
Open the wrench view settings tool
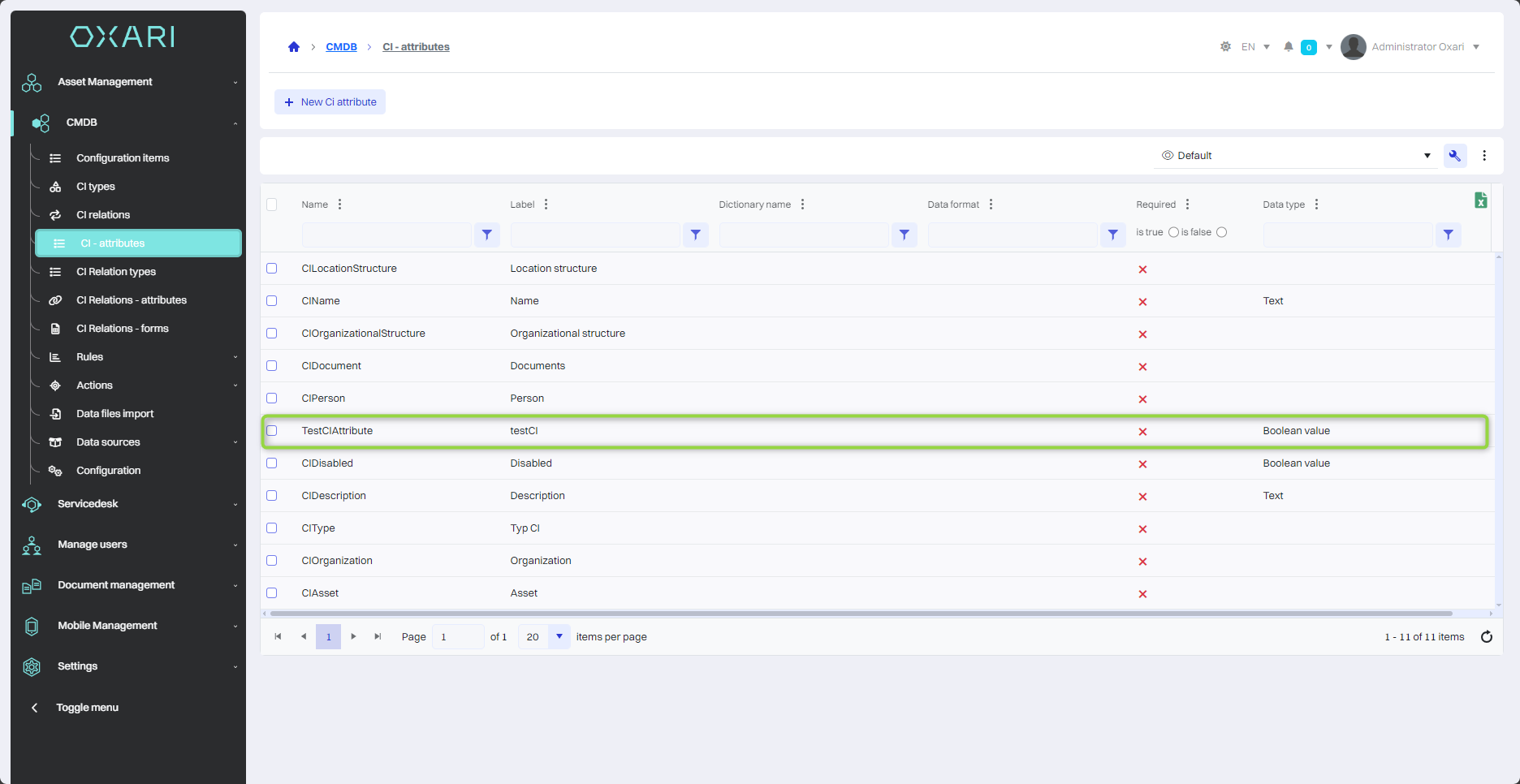pos(1454,156)
